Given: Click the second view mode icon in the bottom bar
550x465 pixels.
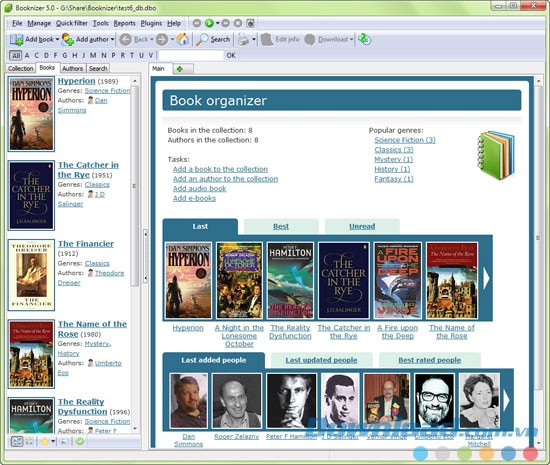Looking at the screenshot, I should (x=29, y=441).
